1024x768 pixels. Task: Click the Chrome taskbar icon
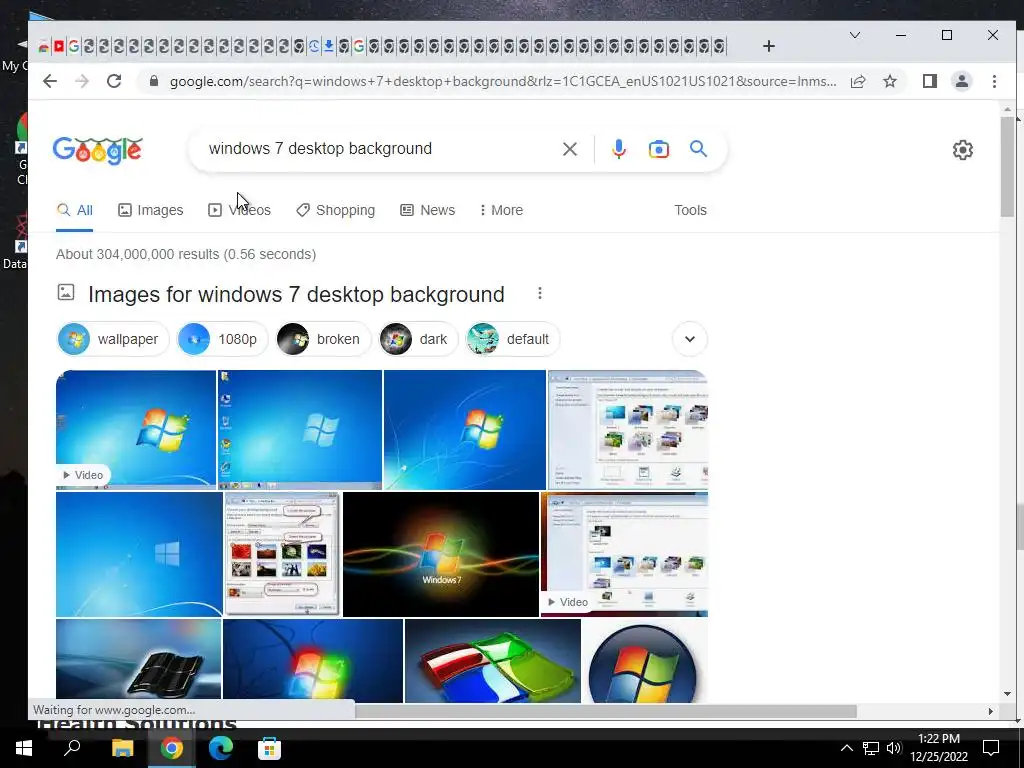click(172, 748)
